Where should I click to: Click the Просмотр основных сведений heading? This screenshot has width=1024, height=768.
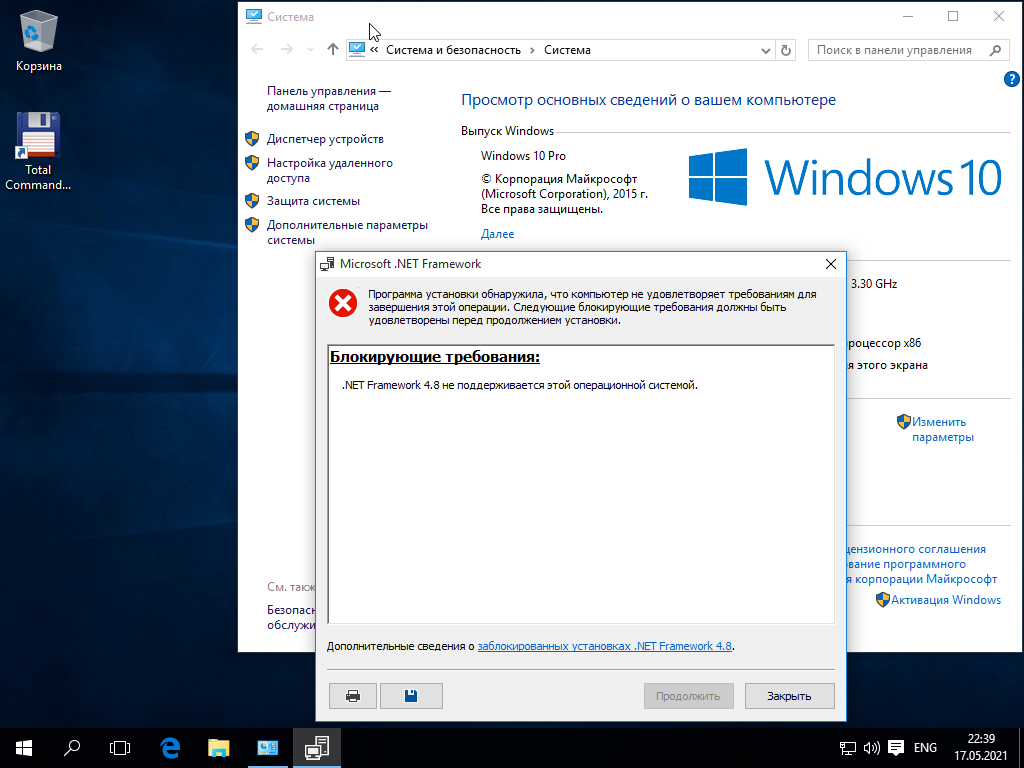click(x=648, y=100)
